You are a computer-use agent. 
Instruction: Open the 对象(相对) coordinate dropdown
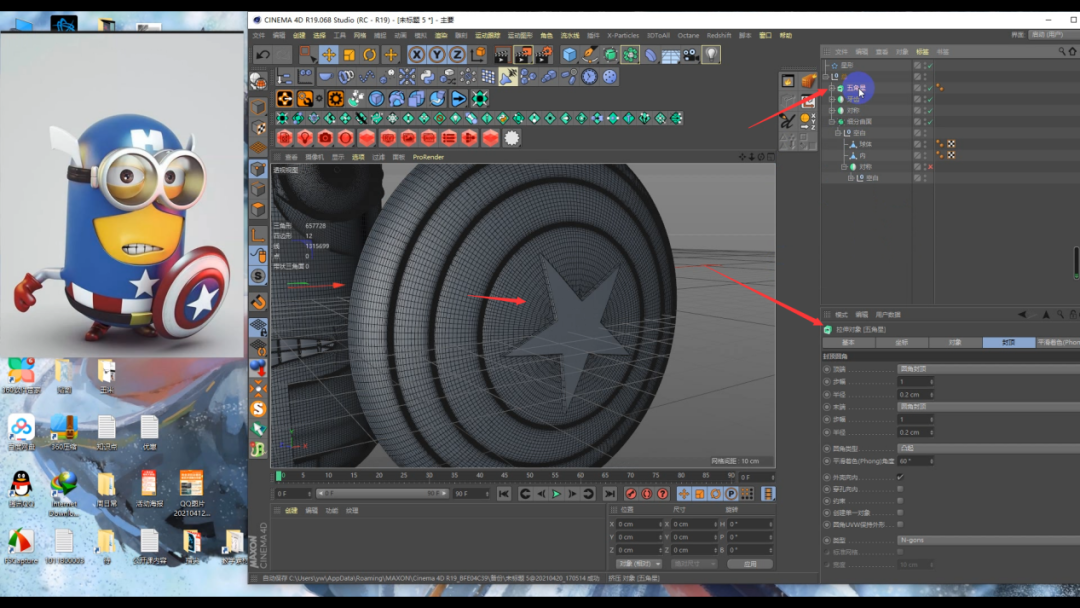point(638,563)
